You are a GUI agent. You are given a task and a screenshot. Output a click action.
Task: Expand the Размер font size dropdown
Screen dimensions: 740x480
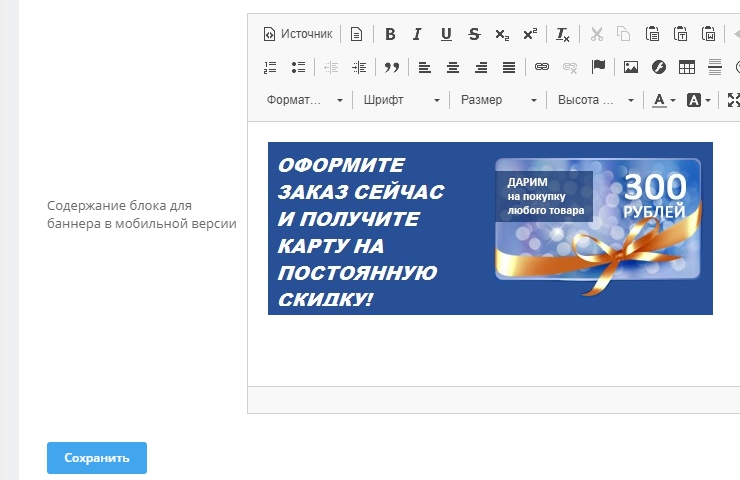coord(498,100)
